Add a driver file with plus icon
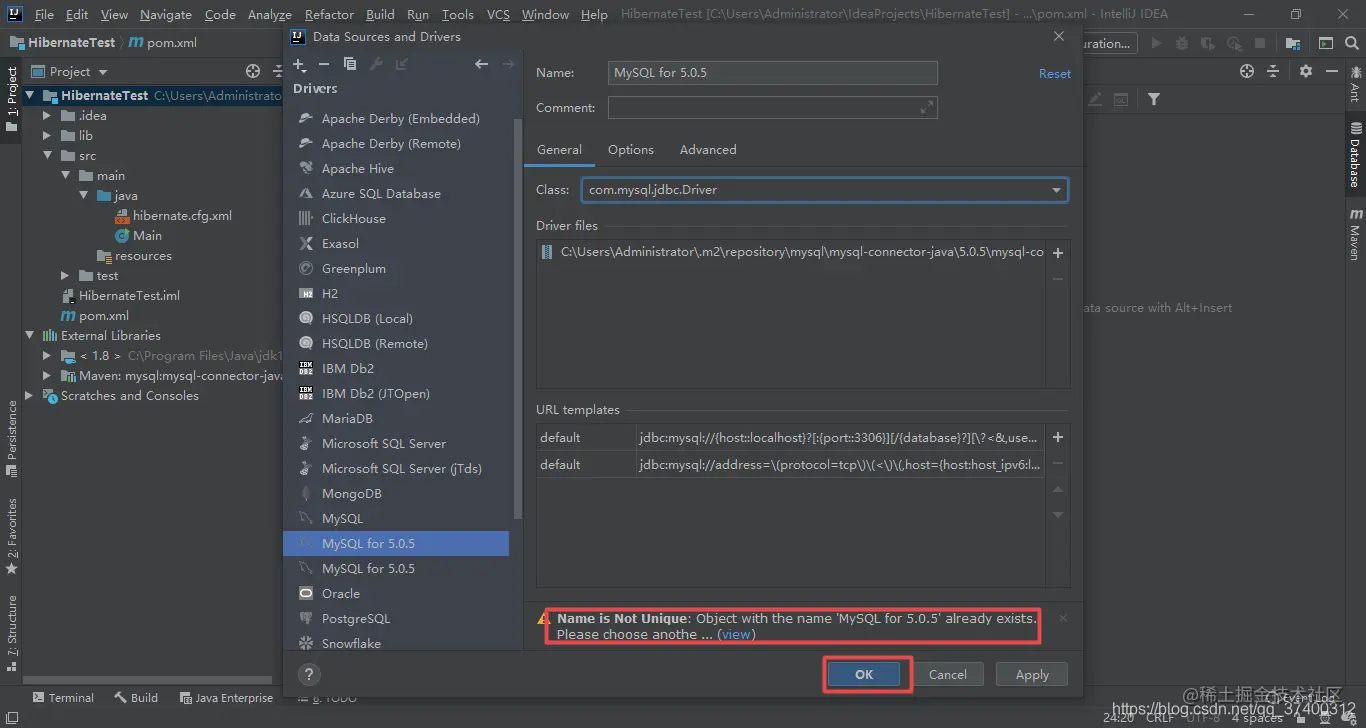1366x728 pixels. pos(1058,253)
